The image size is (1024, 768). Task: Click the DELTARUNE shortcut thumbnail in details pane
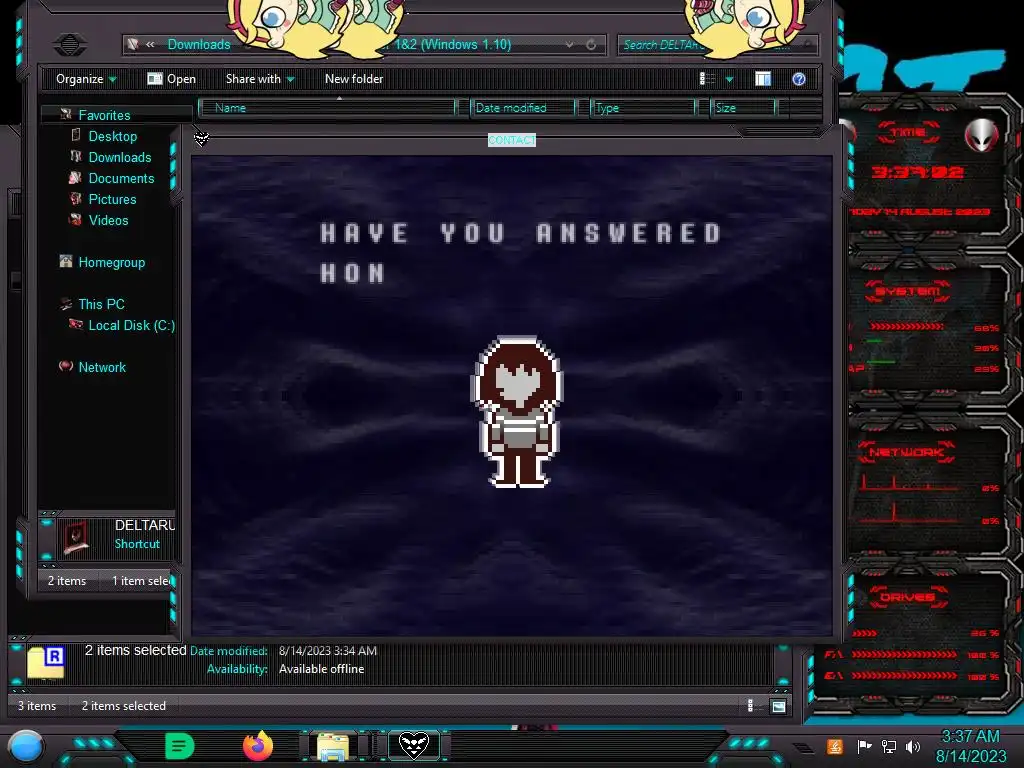point(76,538)
